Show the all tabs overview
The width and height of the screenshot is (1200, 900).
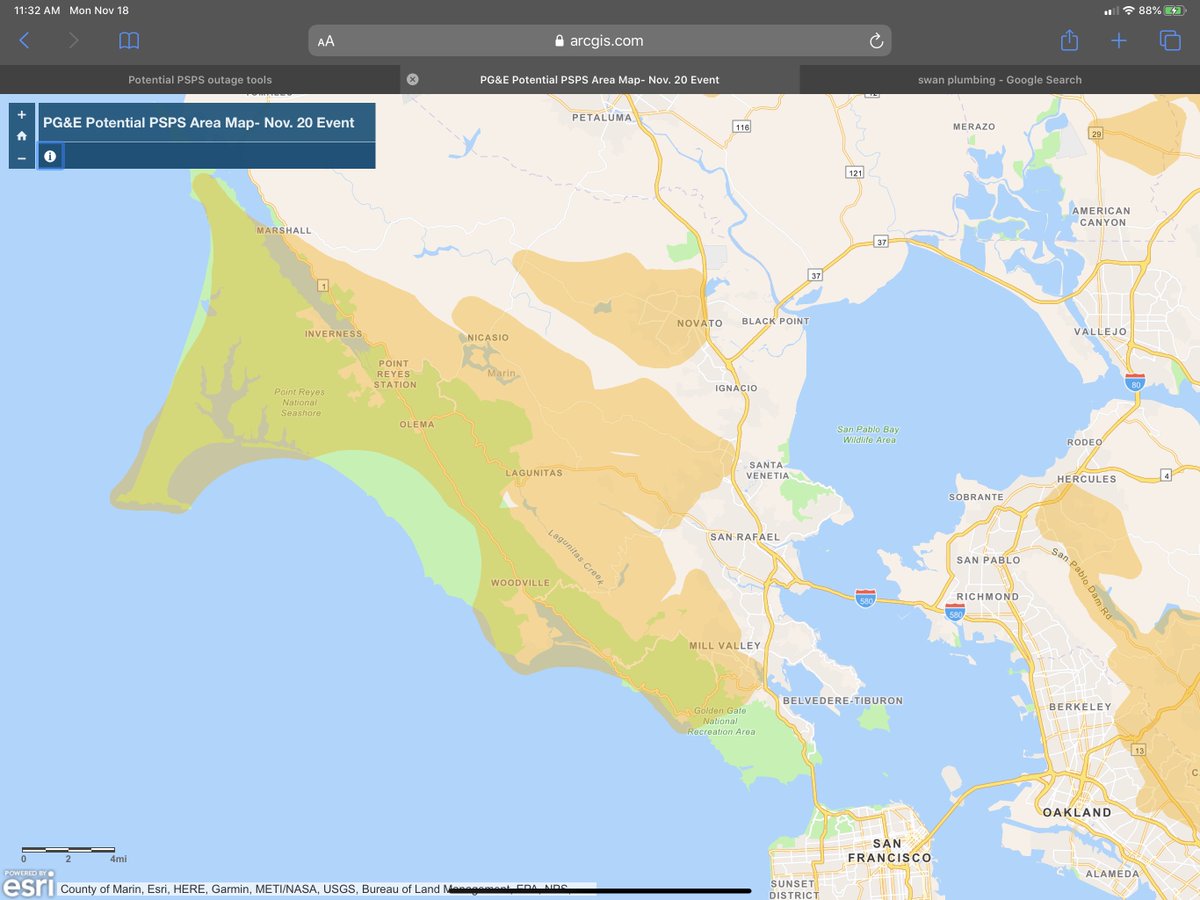tap(1169, 41)
